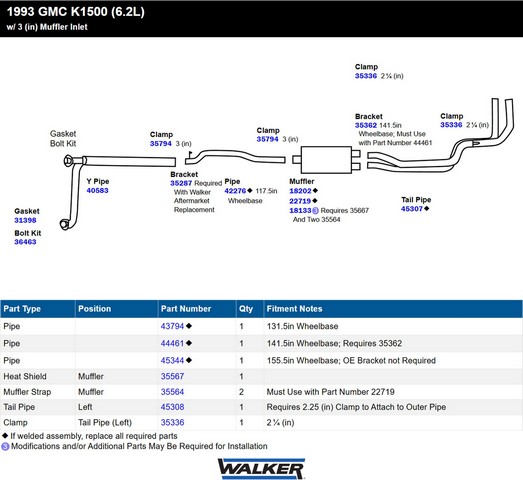Open table part number 45344
The height and width of the screenshot is (480, 523).
coord(172,361)
